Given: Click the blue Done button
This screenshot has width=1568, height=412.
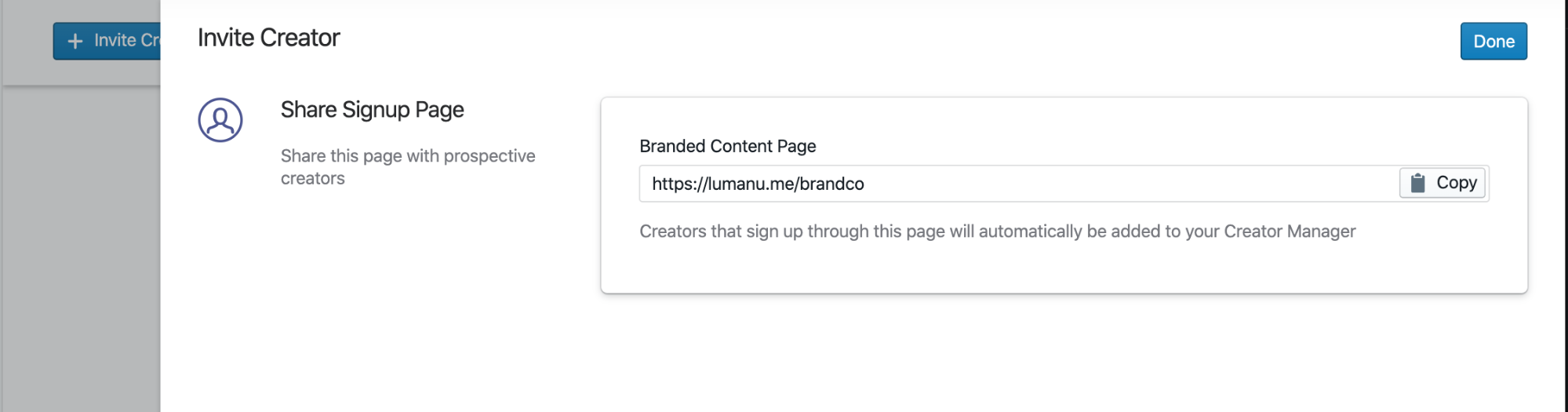Looking at the screenshot, I should (x=1493, y=42).
